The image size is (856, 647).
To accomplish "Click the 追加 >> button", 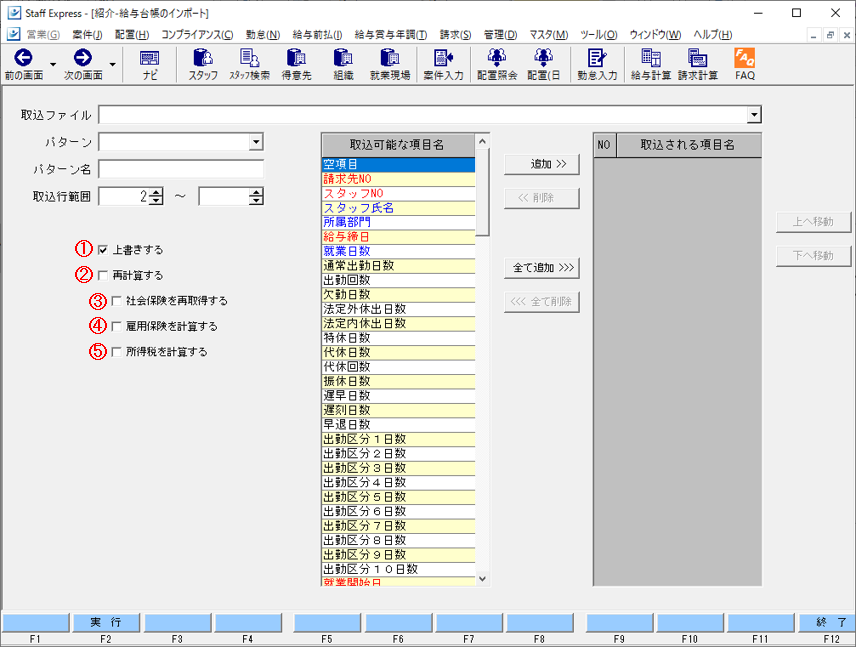I will pyautogui.click(x=541, y=164).
